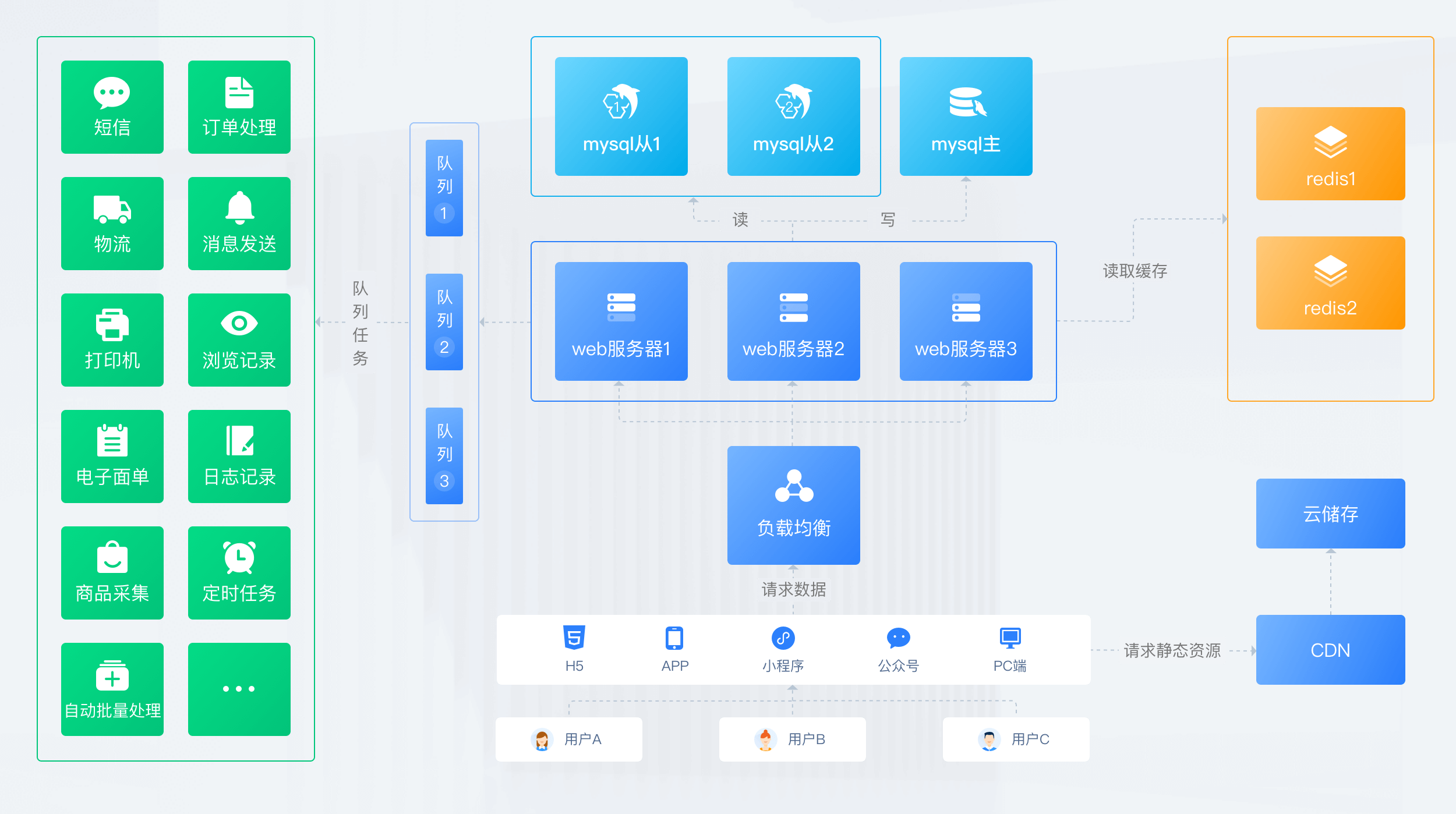Click the 公众号 chat icon
Viewport: 1456px width, 814px height.
click(x=898, y=638)
